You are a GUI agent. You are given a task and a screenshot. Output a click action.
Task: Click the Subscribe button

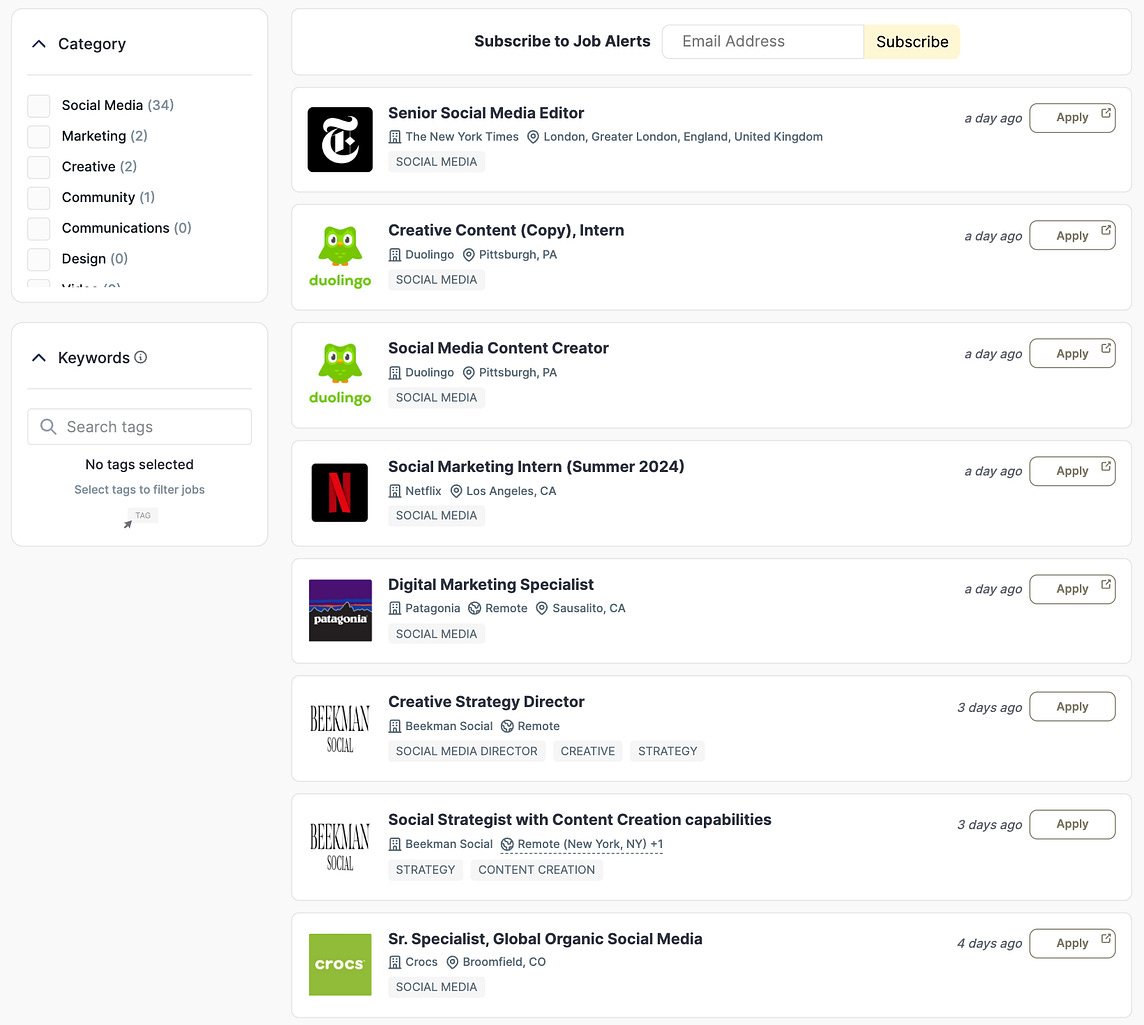coord(912,42)
